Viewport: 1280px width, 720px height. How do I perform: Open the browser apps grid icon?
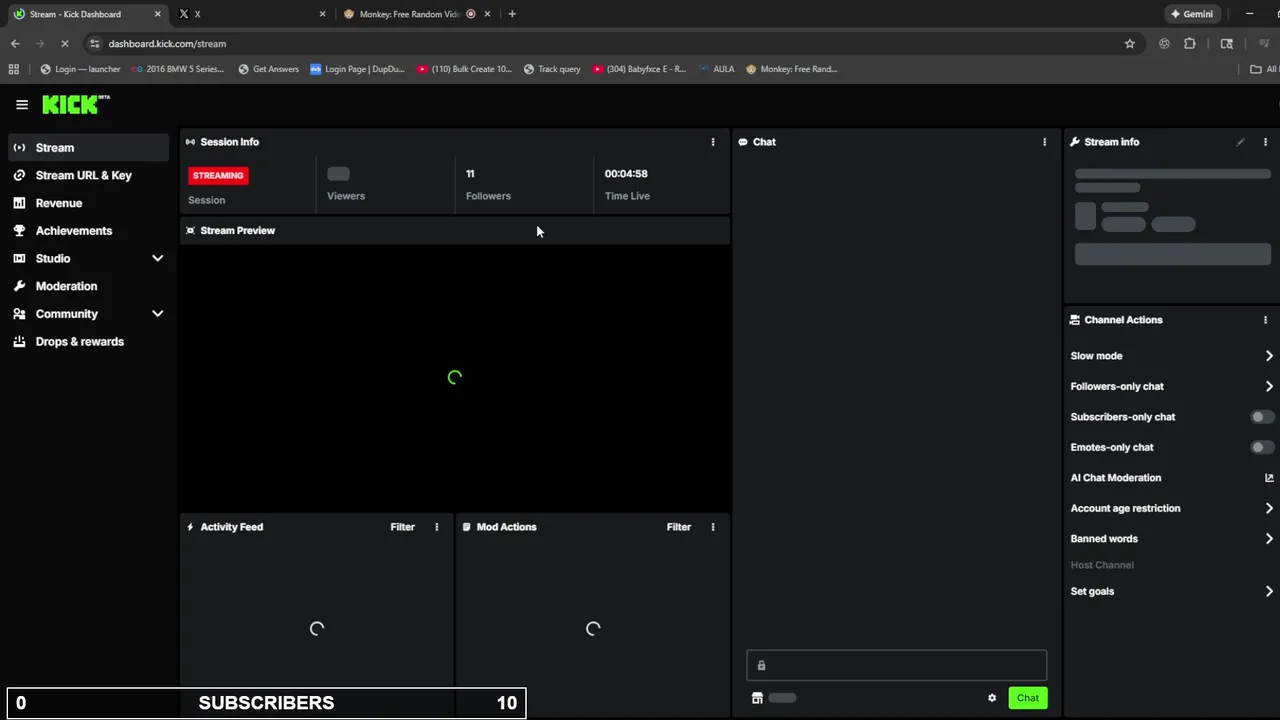coord(13,69)
